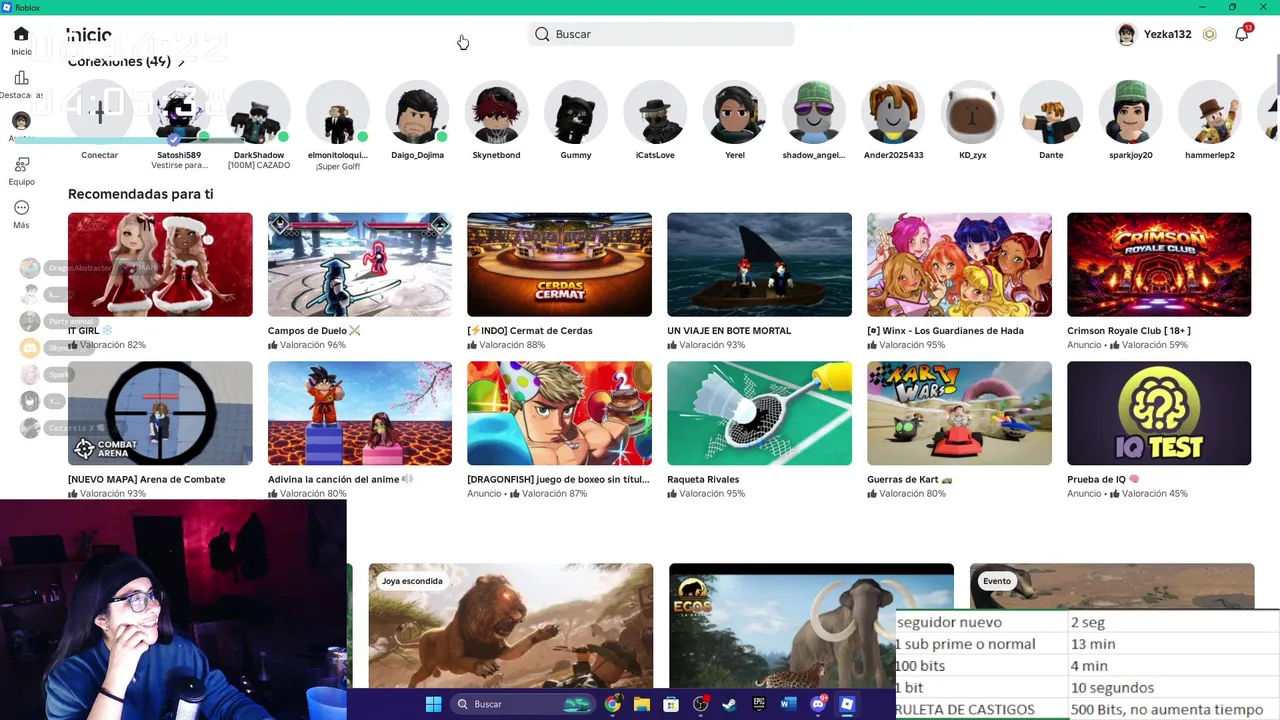Open KD_zyx connection avatar
This screenshot has height=720, width=1280.
click(973, 112)
